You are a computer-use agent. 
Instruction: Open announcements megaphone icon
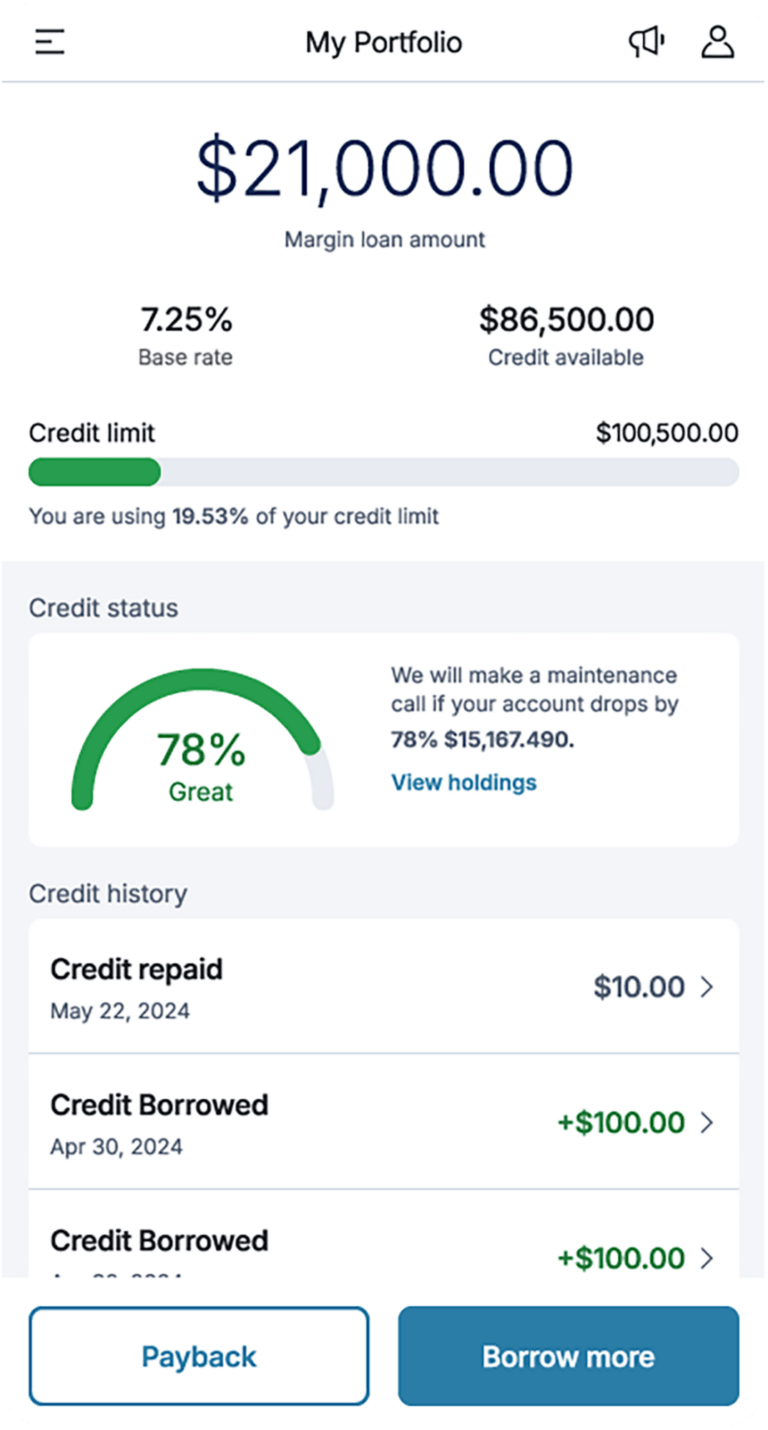point(646,42)
